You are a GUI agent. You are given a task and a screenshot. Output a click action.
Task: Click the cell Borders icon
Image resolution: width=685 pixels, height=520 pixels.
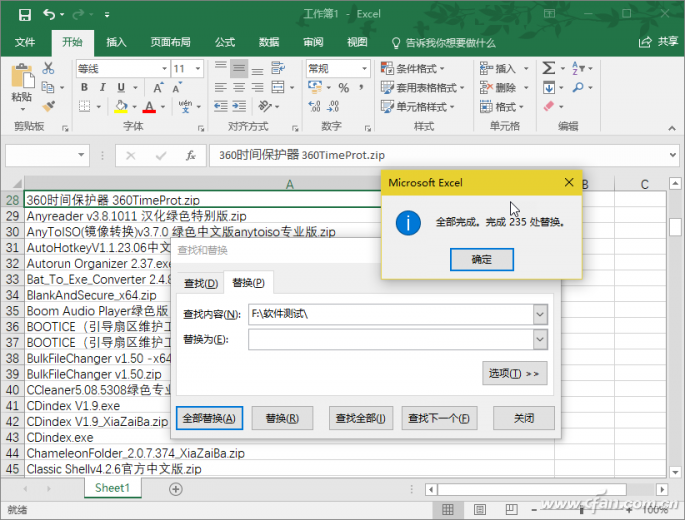(x=84, y=106)
